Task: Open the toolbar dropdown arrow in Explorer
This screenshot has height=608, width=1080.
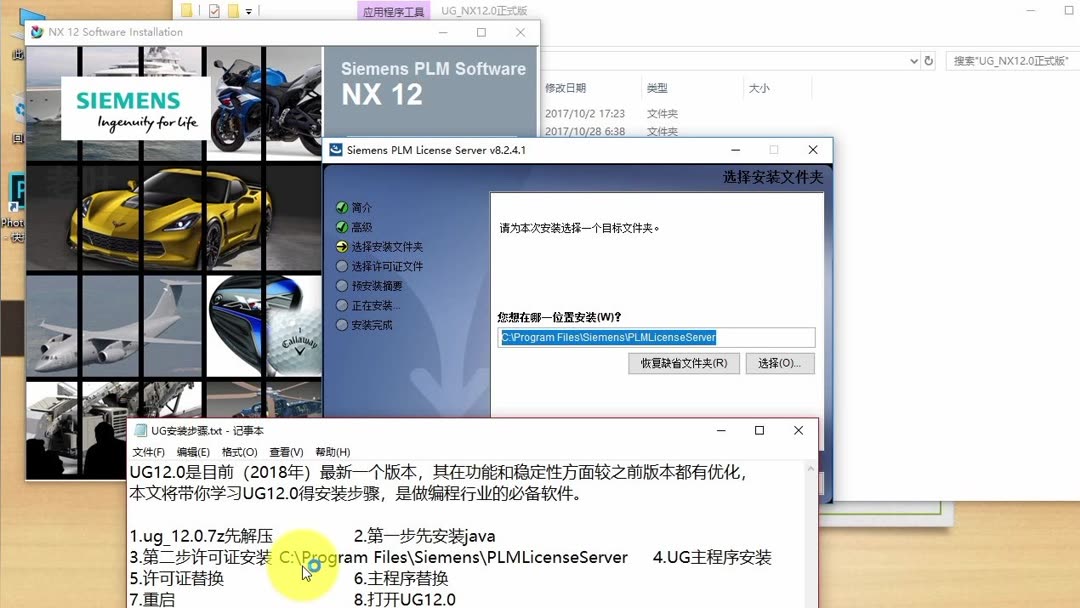Action: click(249, 11)
